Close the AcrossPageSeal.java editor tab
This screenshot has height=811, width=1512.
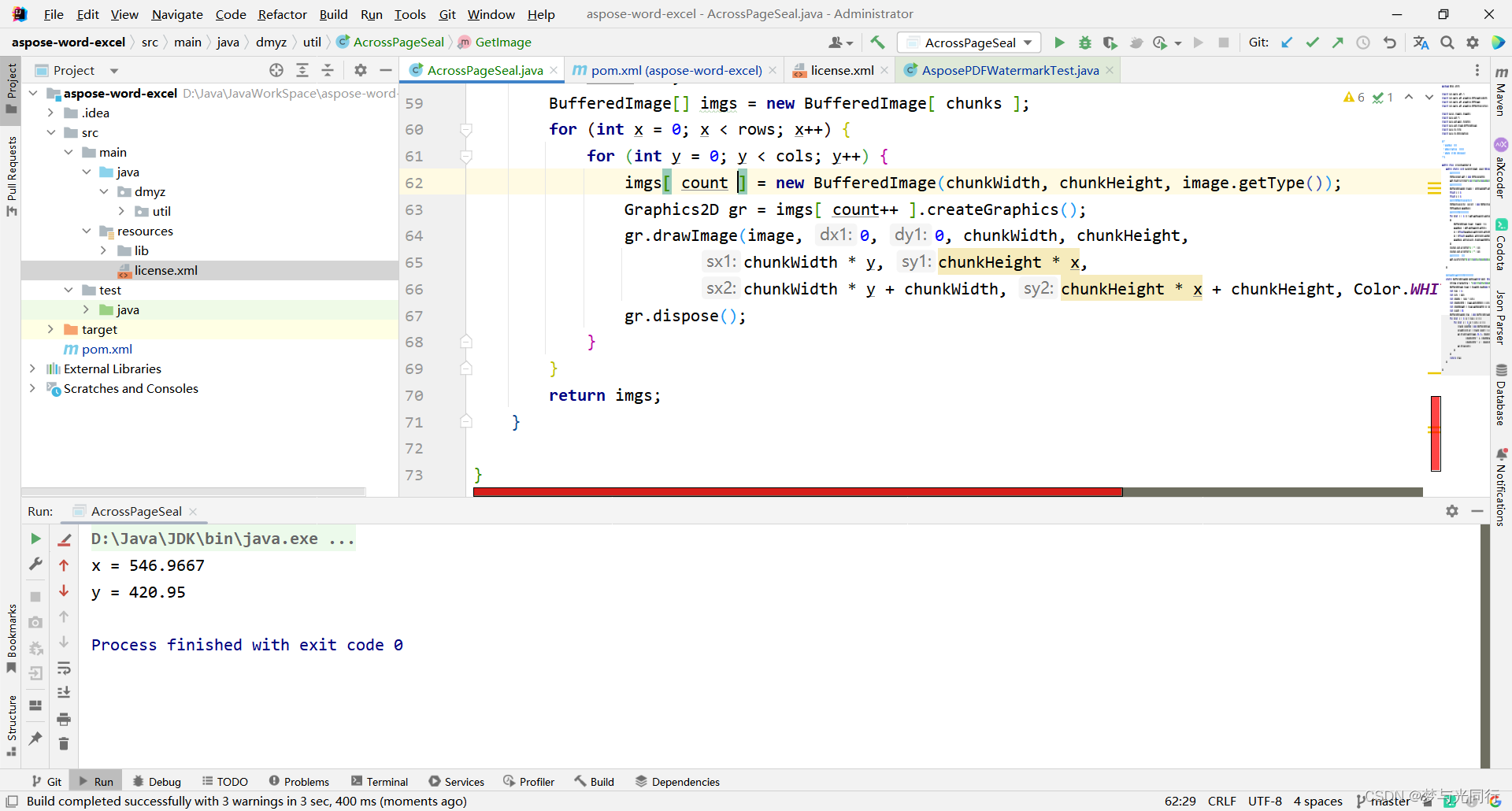point(554,70)
